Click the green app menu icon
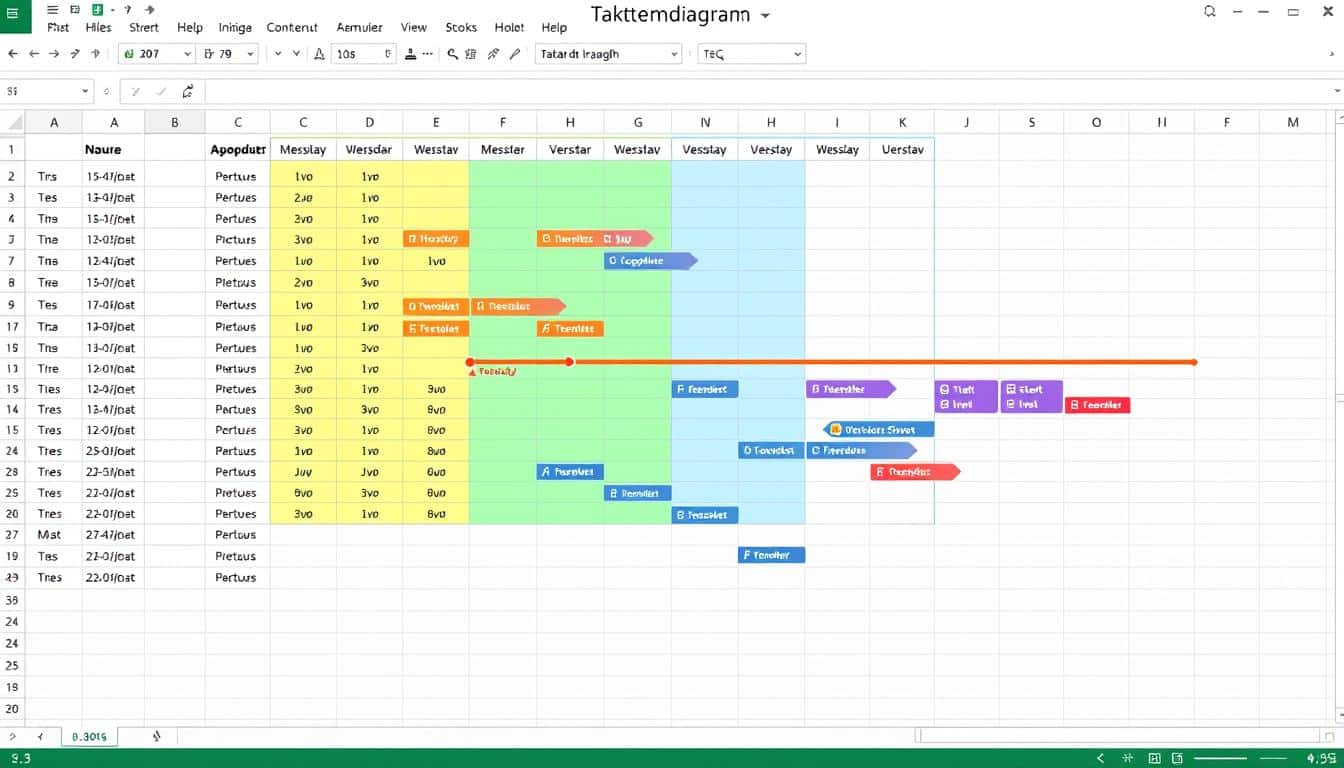 coord(15,15)
